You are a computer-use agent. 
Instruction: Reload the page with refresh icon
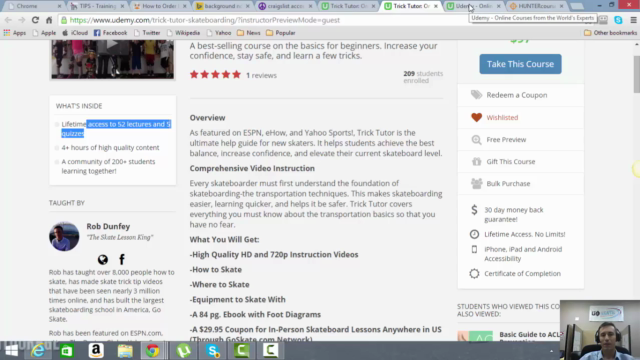coord(36,20)
